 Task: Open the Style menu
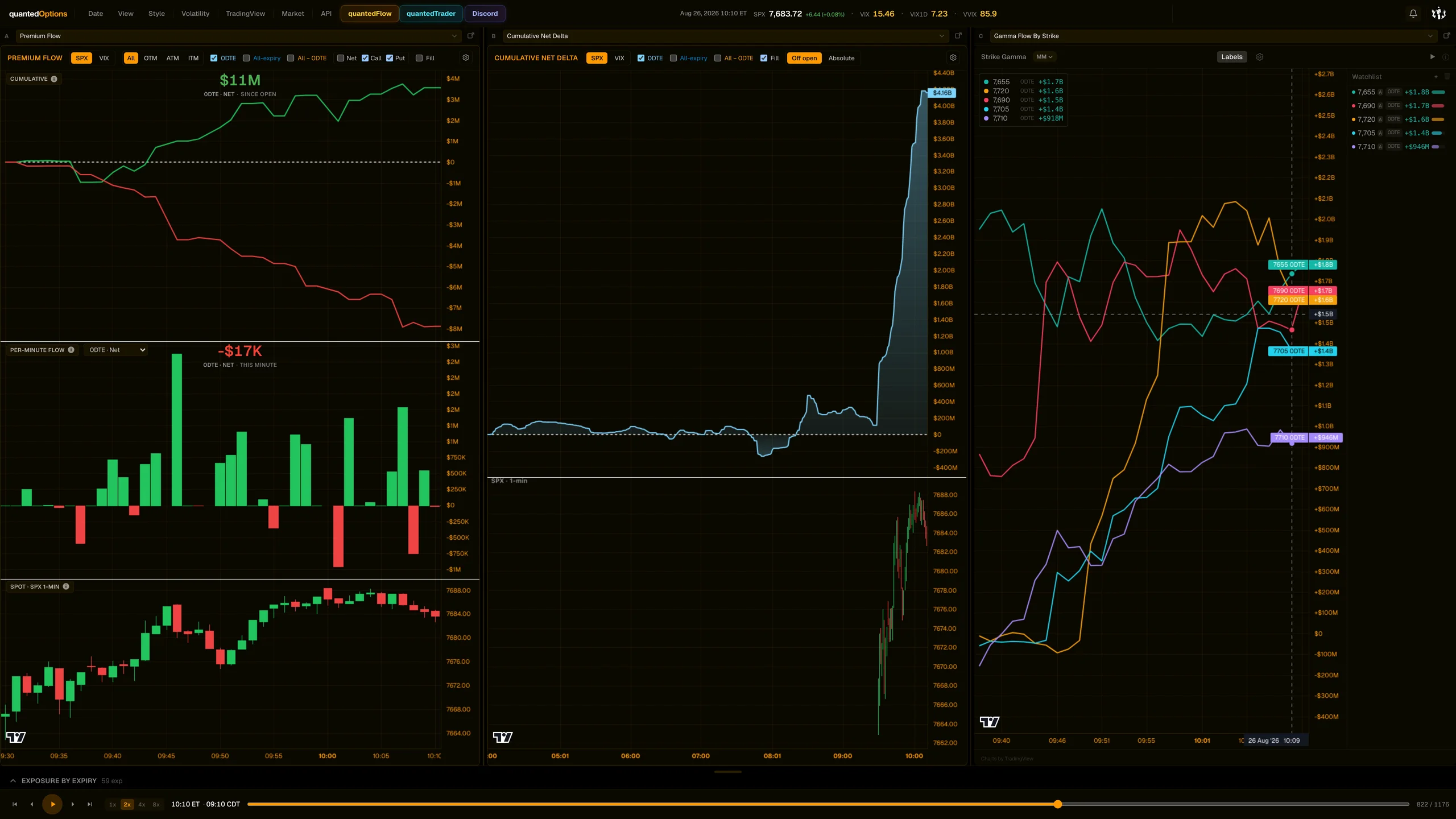tap(156, 14)
